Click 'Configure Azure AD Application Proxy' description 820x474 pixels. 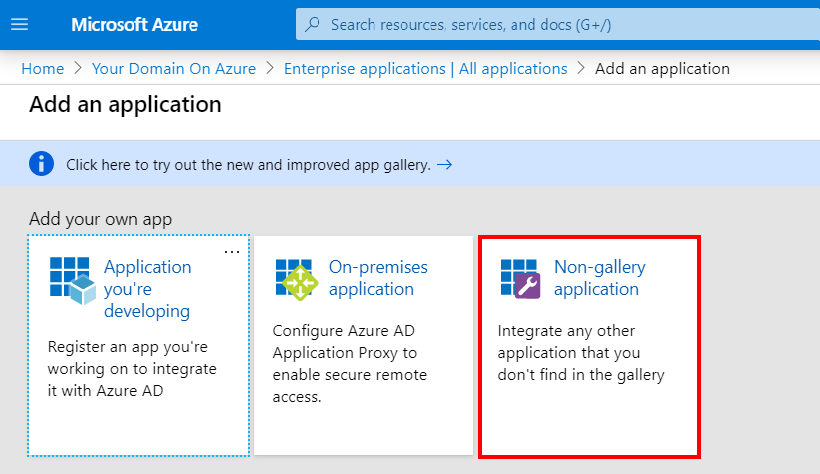tap(349, 364)
